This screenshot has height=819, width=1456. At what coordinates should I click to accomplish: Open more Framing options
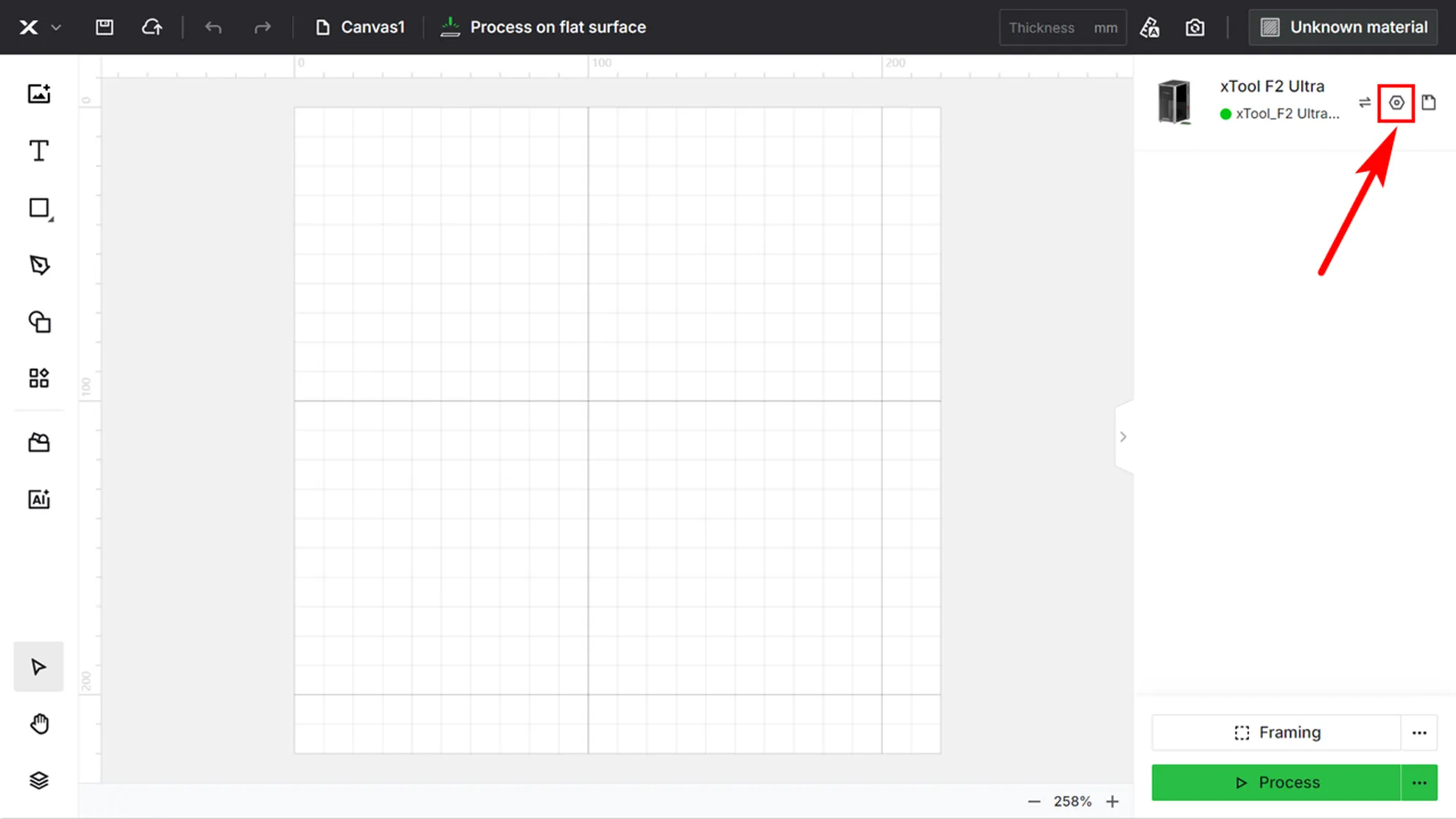[x=1420, y=733]
